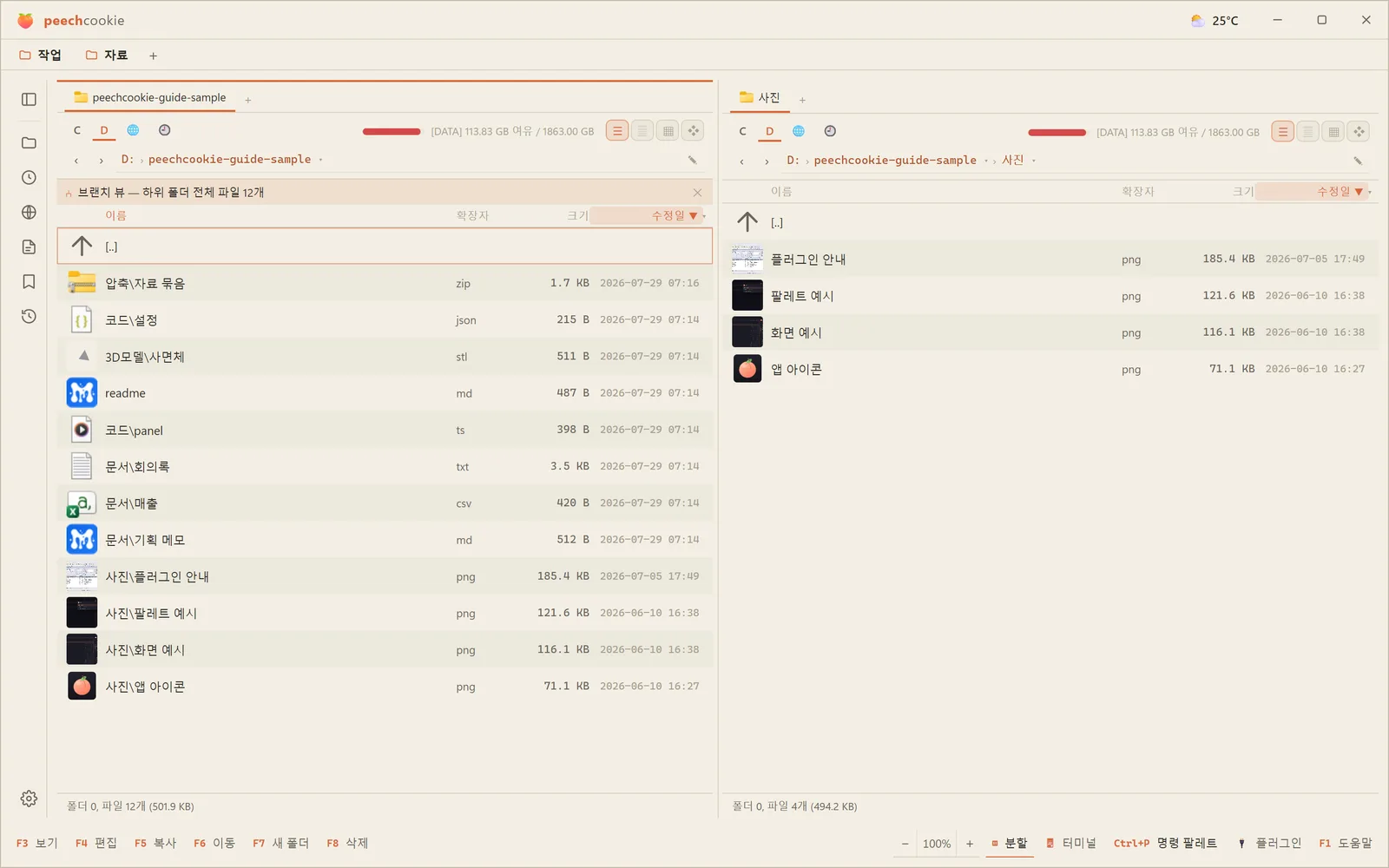Toggle the branch view button in right pane
This screenshot has height=868, width=1389.
(1359, 132)
